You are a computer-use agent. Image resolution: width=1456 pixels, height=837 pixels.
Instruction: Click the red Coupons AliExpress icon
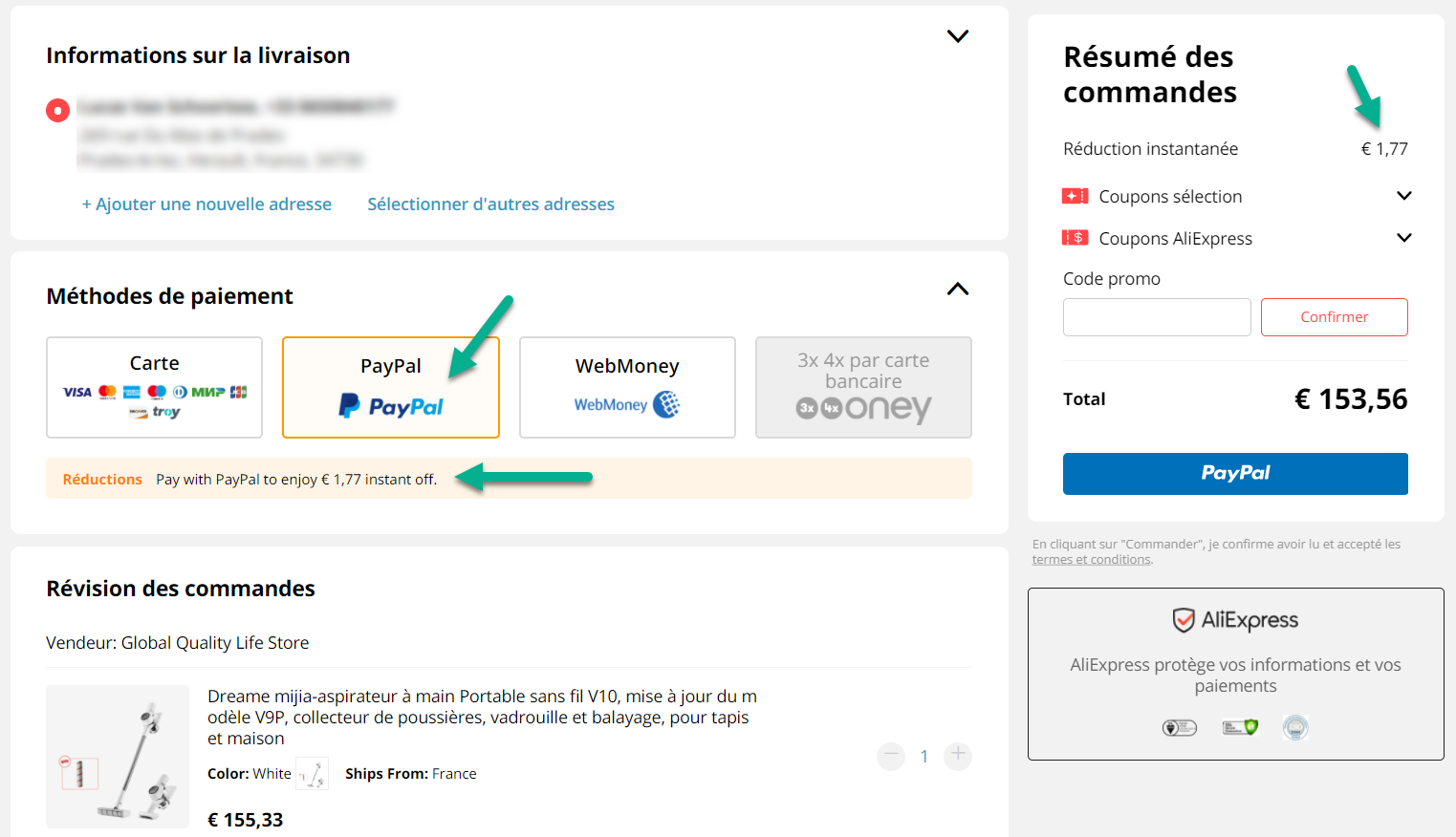point(1076,238)
